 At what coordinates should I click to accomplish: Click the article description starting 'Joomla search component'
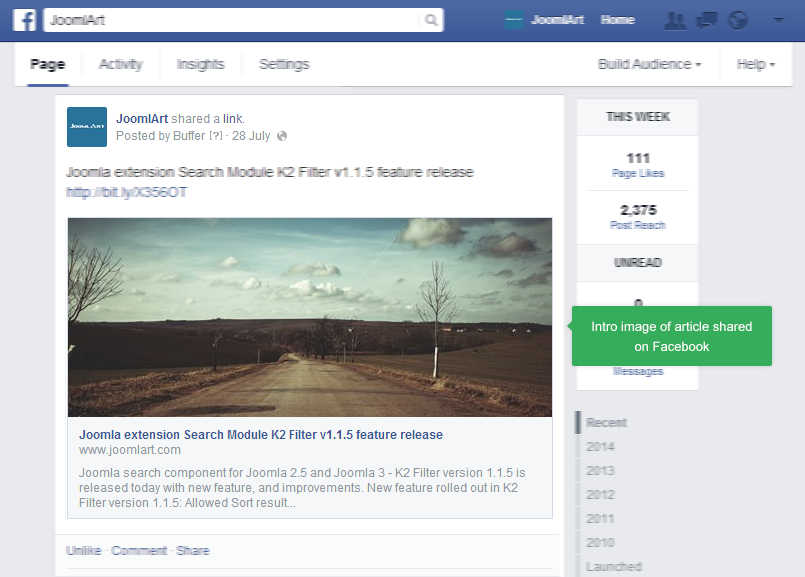pyautogui.click(x=302, y=488)
